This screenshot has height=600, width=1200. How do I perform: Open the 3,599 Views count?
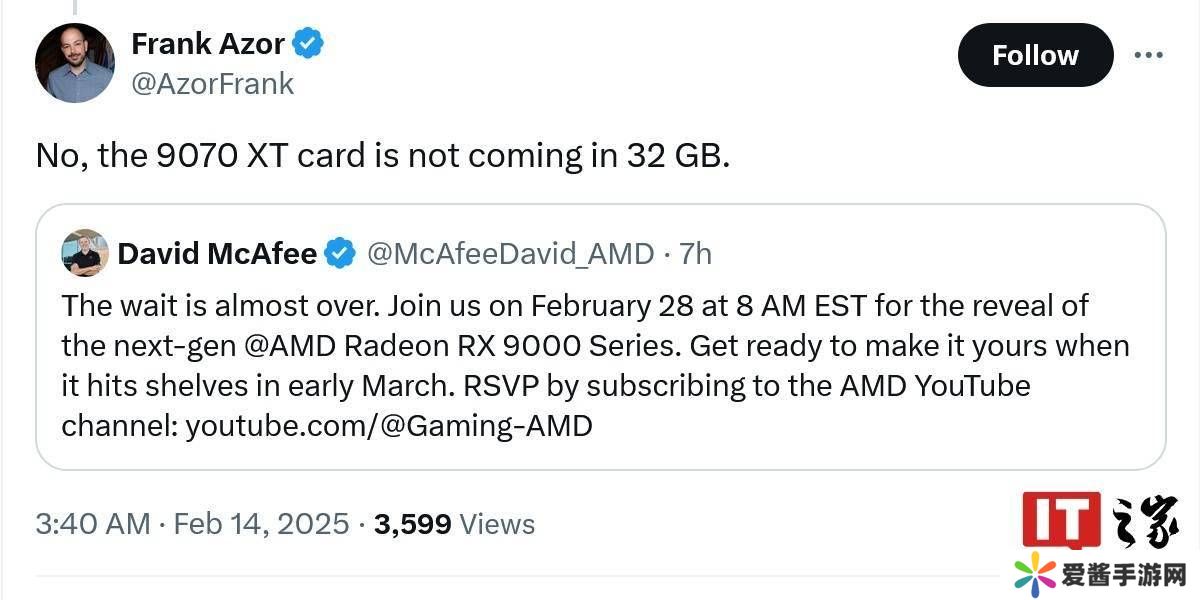point(454,524)
